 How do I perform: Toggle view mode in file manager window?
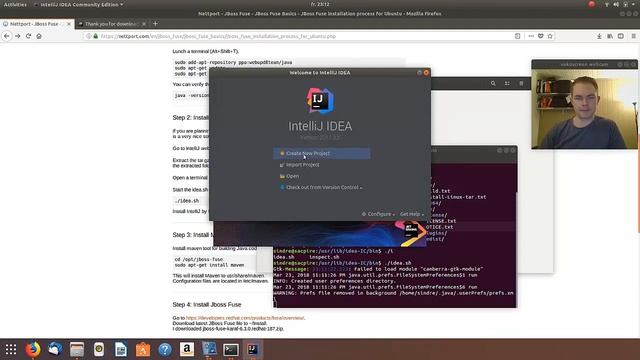tap(507, 83)
